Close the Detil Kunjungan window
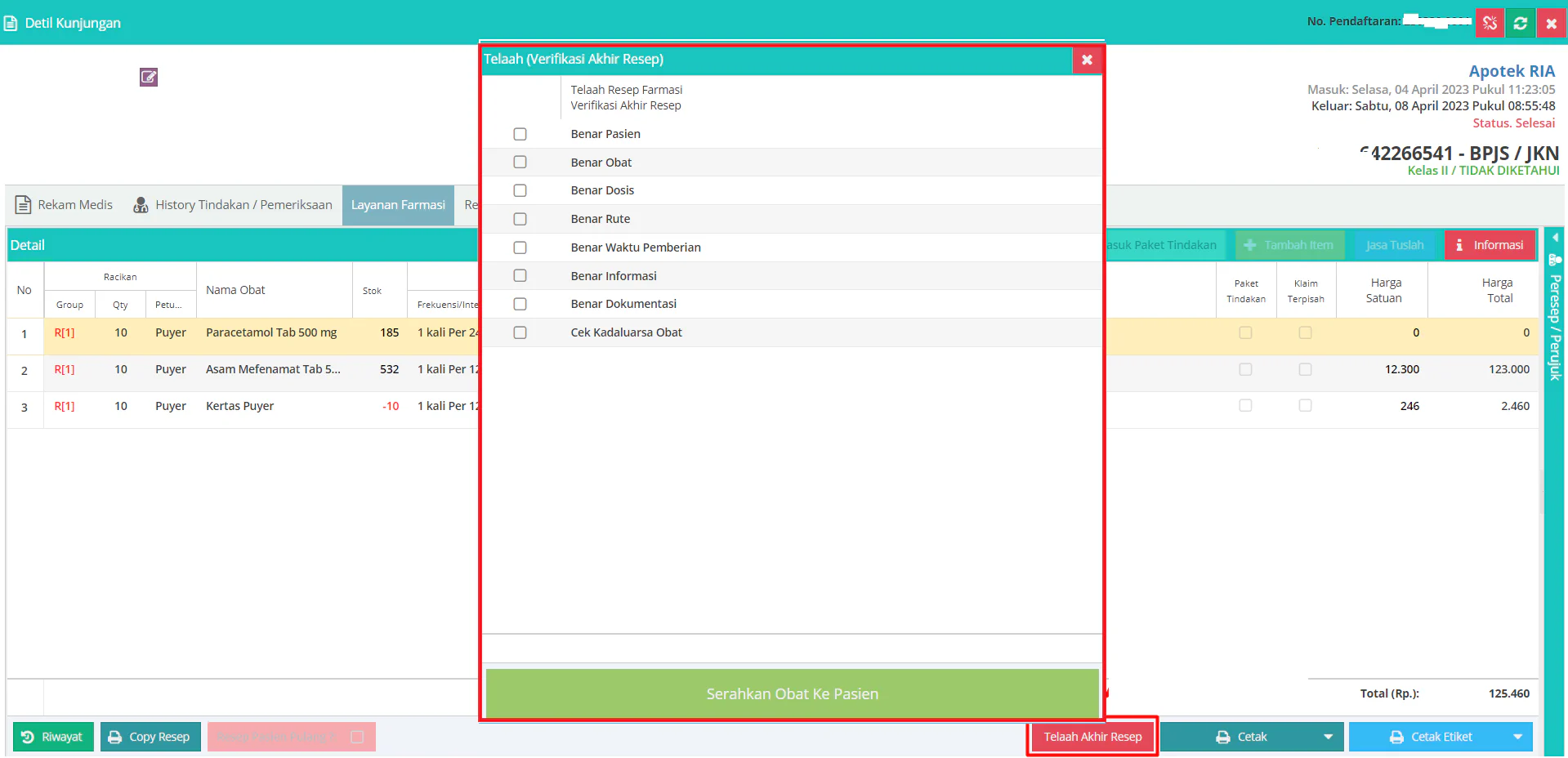This screenshot has height=758, width=1568. tap(1551, 23)
